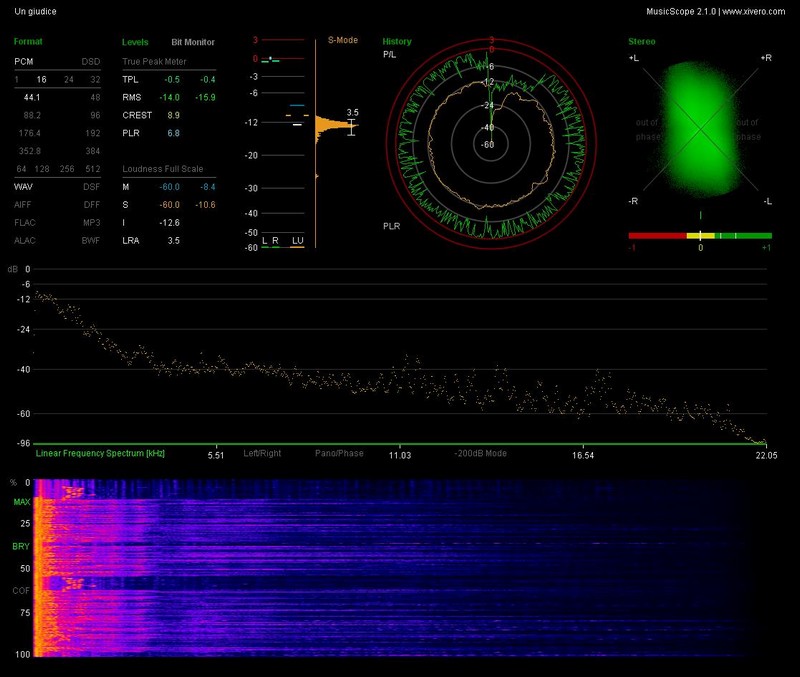Click the Loudness Full Scale heading

(x=163, y=169)
